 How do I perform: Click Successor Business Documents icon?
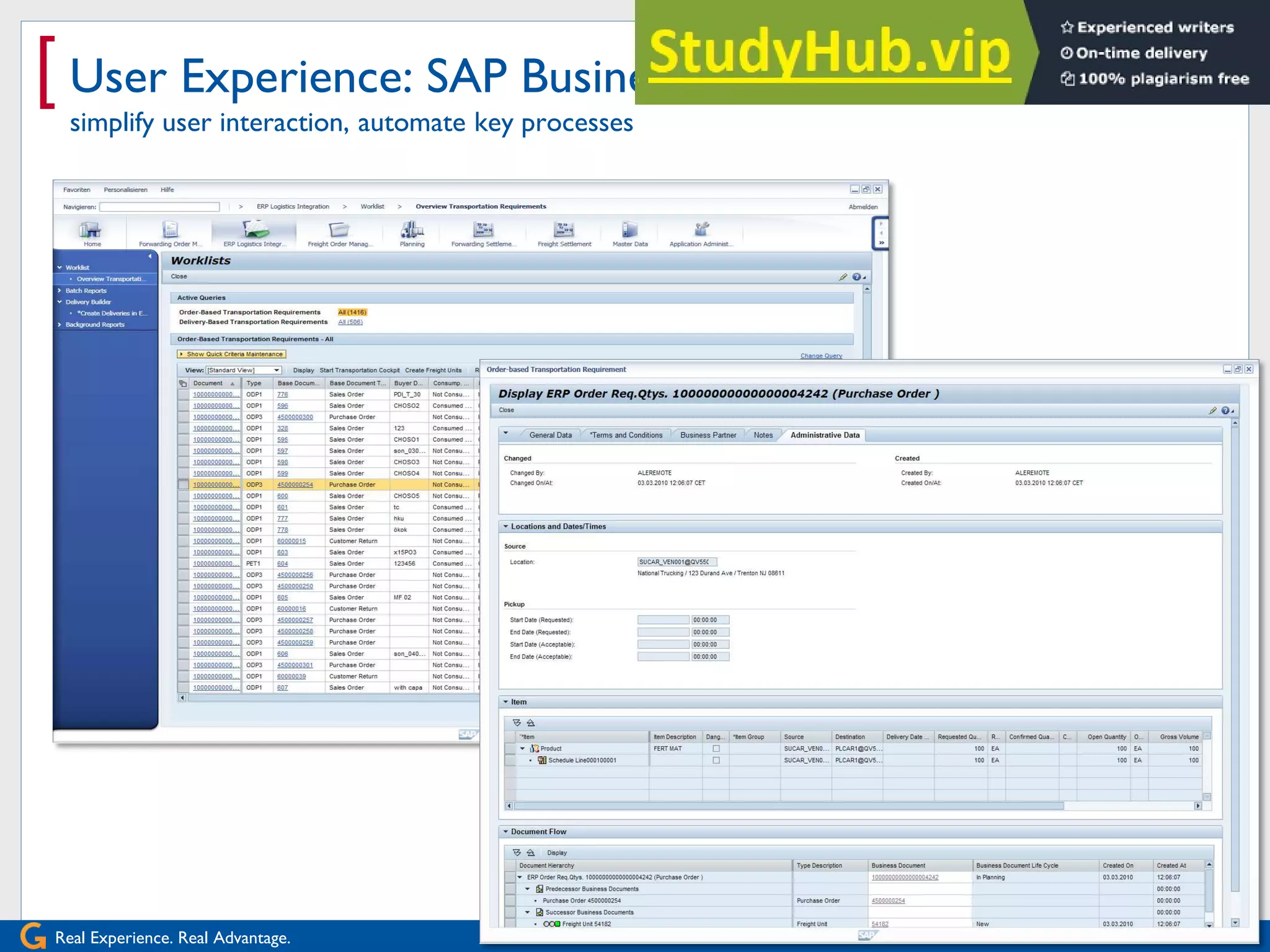coord(540,912)
